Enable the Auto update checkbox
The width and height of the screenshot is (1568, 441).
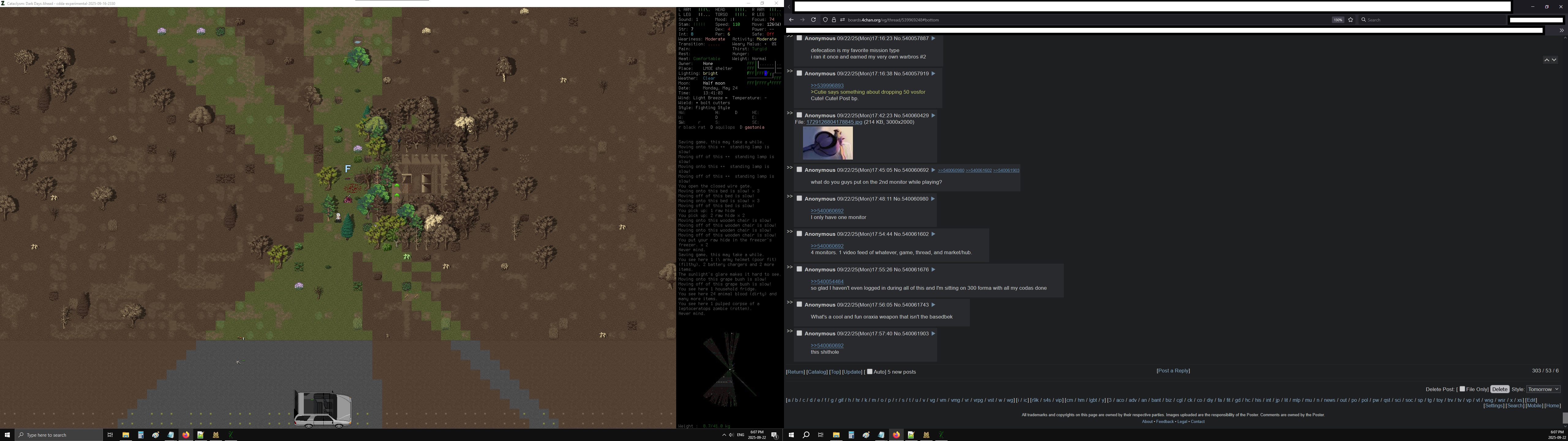point(869,371)
